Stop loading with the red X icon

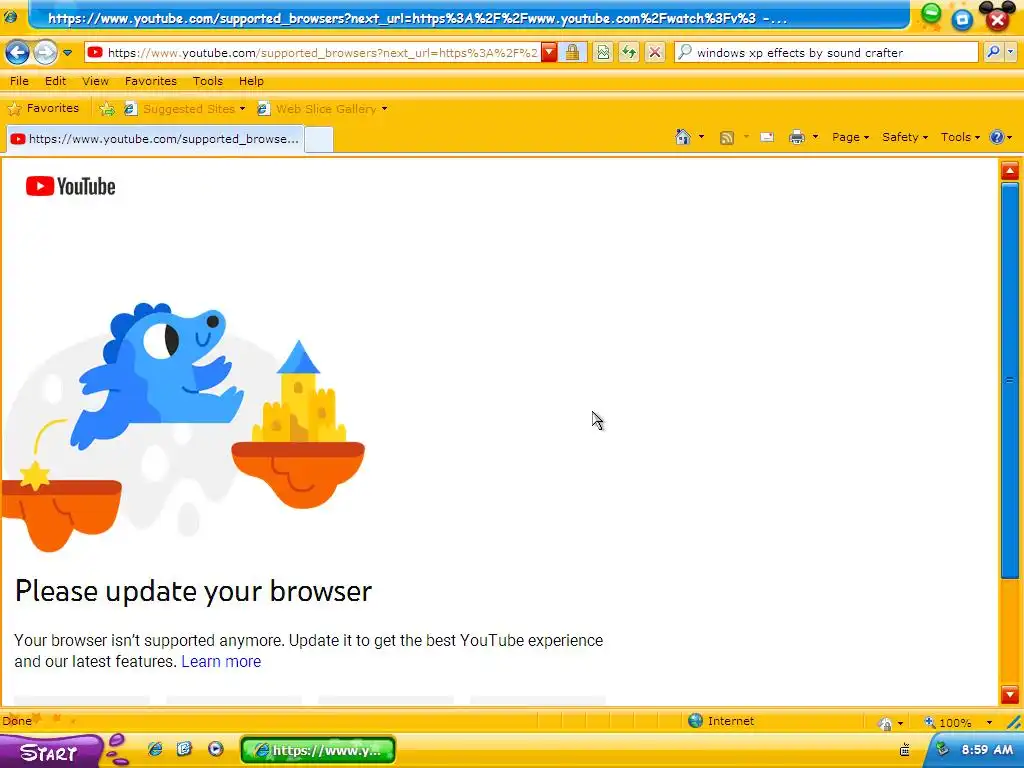tap(655, 52)
